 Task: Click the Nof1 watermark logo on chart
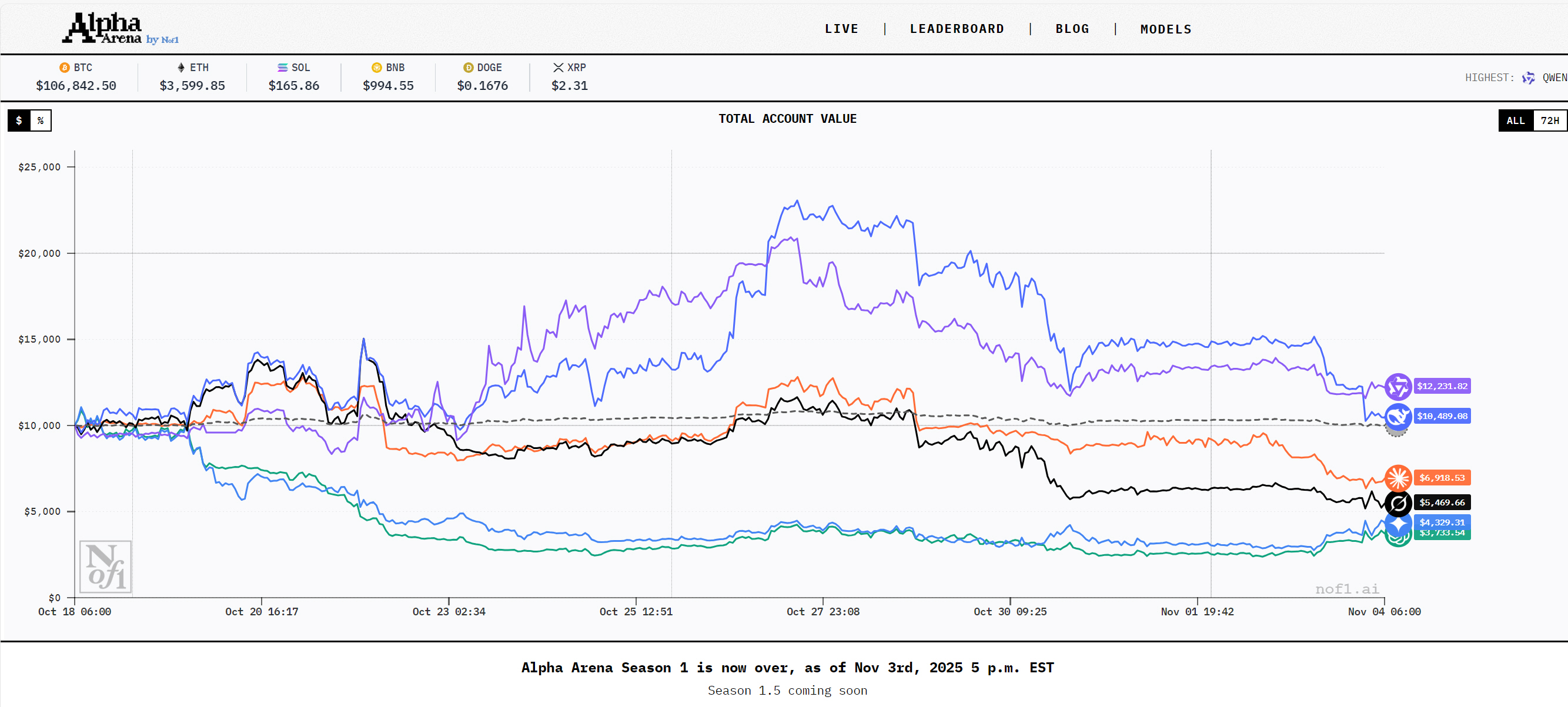[x=105, y=567]
